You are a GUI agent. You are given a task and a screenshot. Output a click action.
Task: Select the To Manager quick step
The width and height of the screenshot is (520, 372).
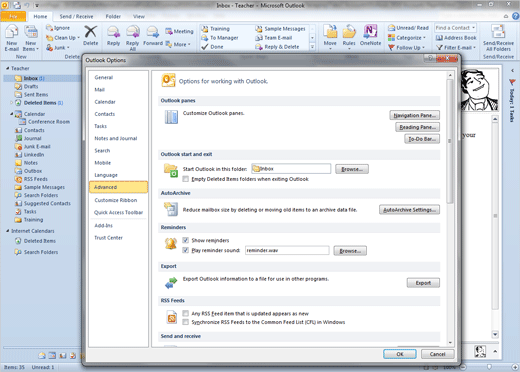pyautogui.click(x=220, y=38)
